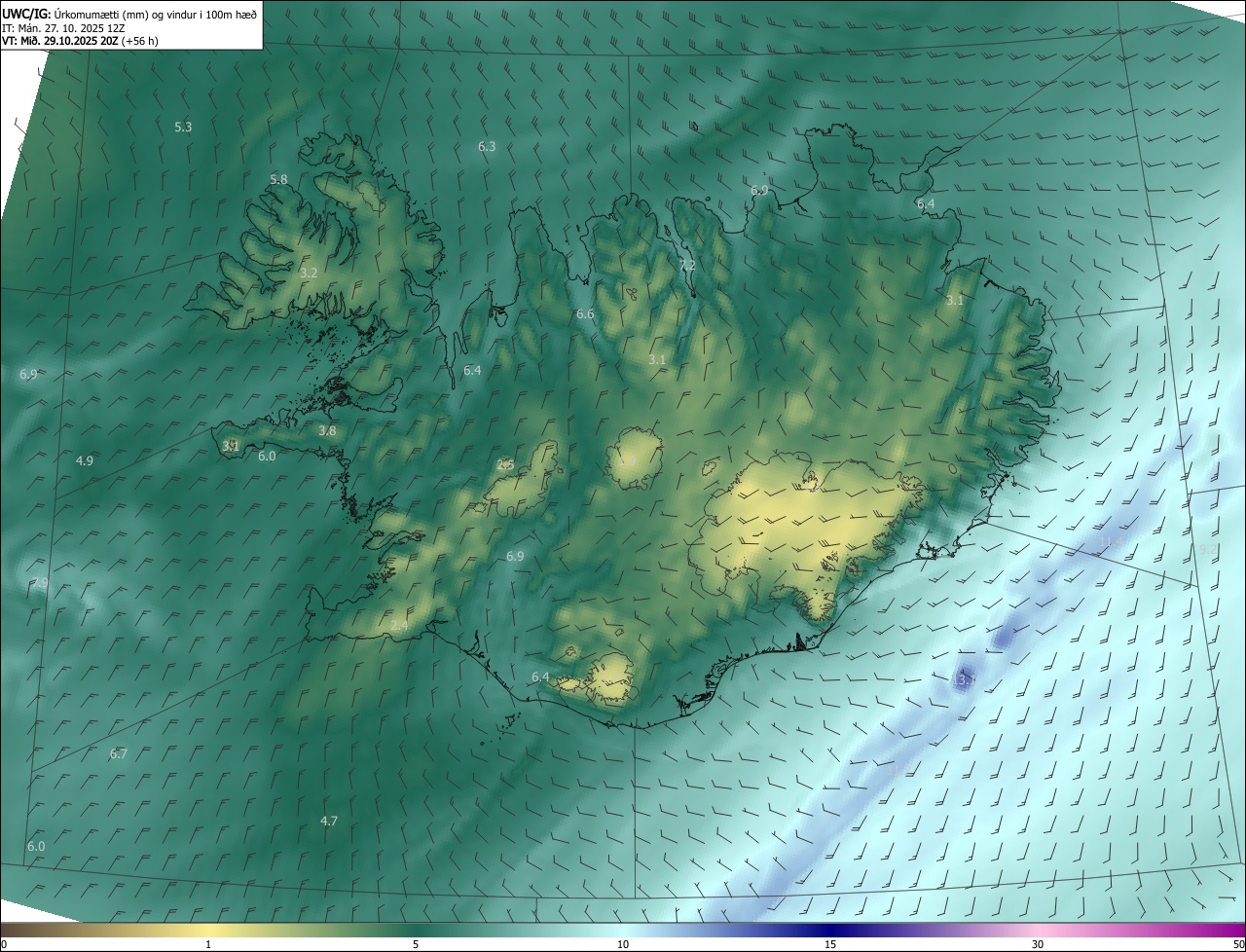Image resolution: width=1246 pixels, height=952 pixels.
Task: Select the 3.8 value label on the map
Action: (327, 430)
